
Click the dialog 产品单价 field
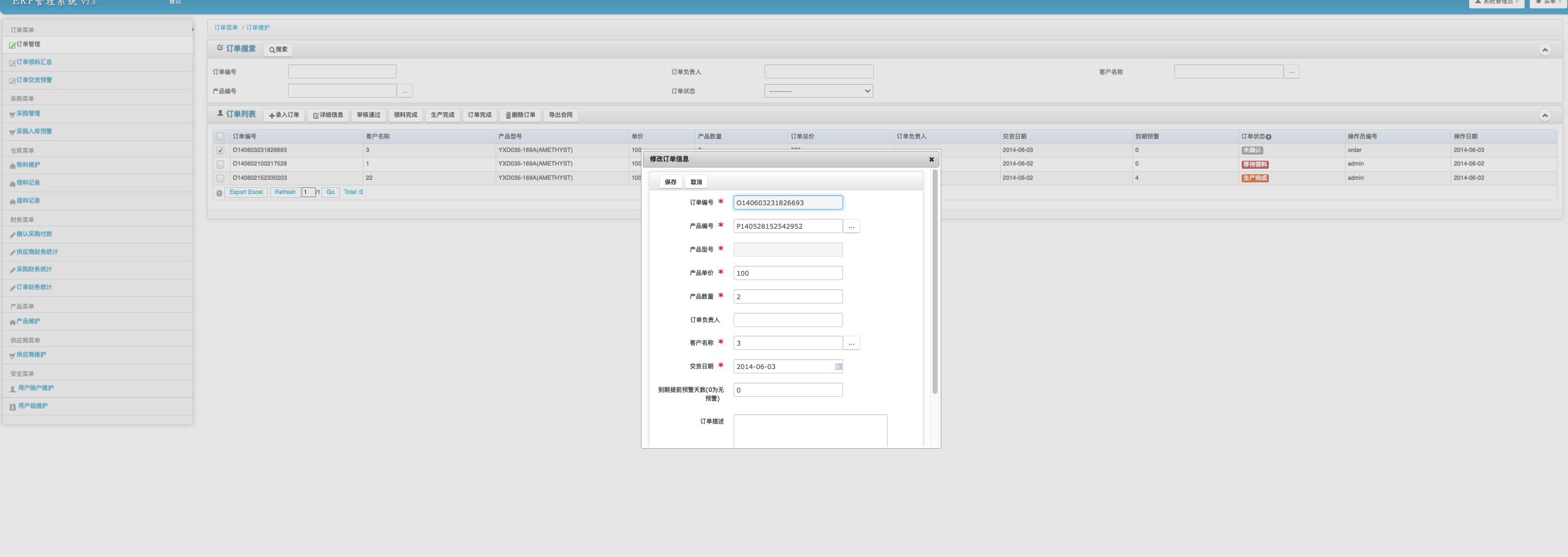[788, 273]
